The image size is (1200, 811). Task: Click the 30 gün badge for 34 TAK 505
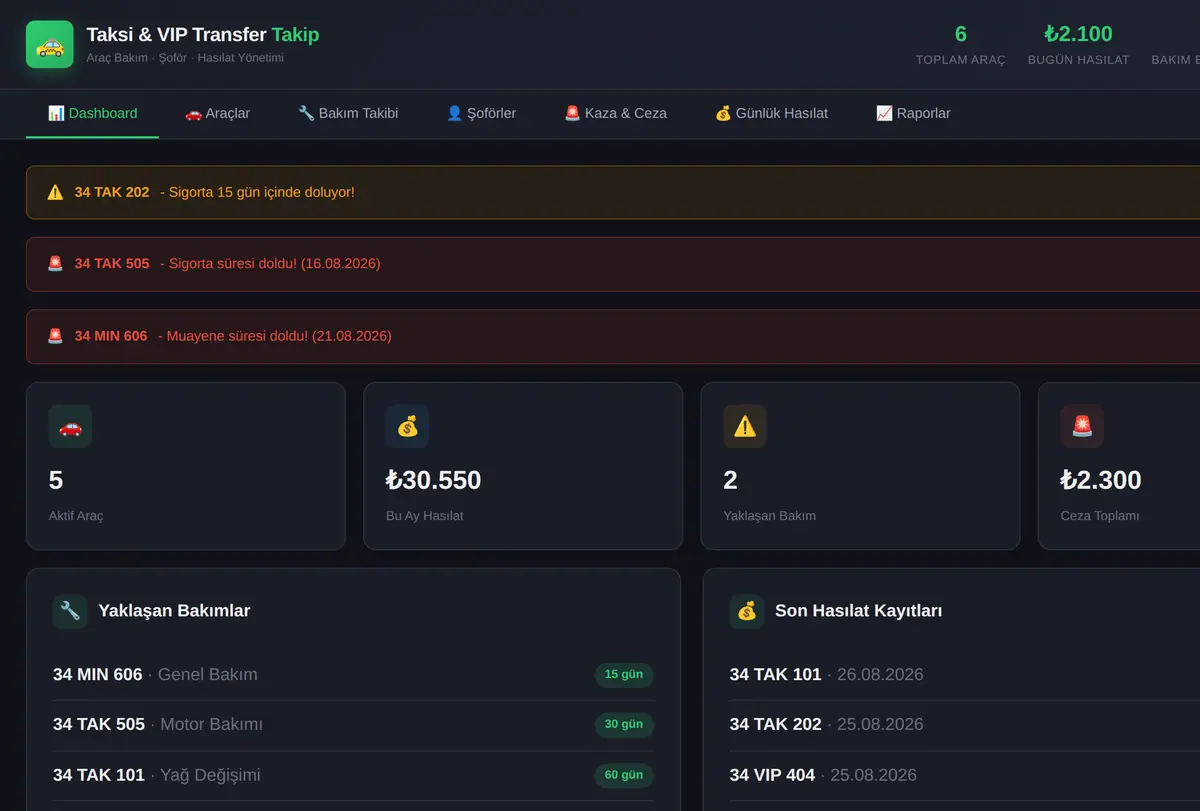coord(624,725)
